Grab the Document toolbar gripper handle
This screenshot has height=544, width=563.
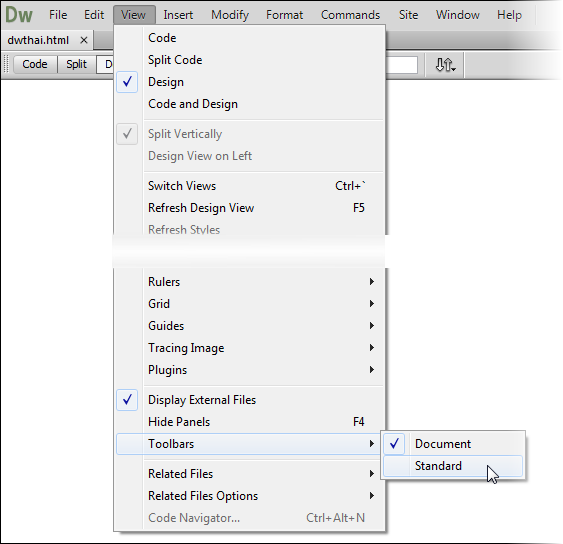(6, 64)
